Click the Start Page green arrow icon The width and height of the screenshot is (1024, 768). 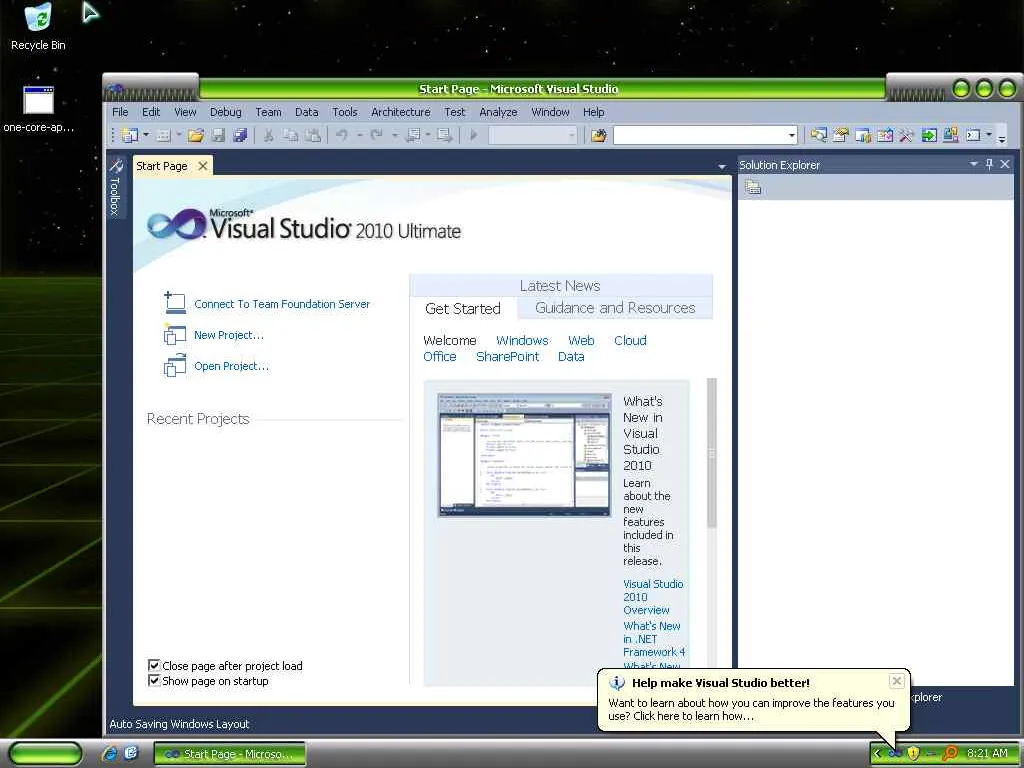click(929, 135)
